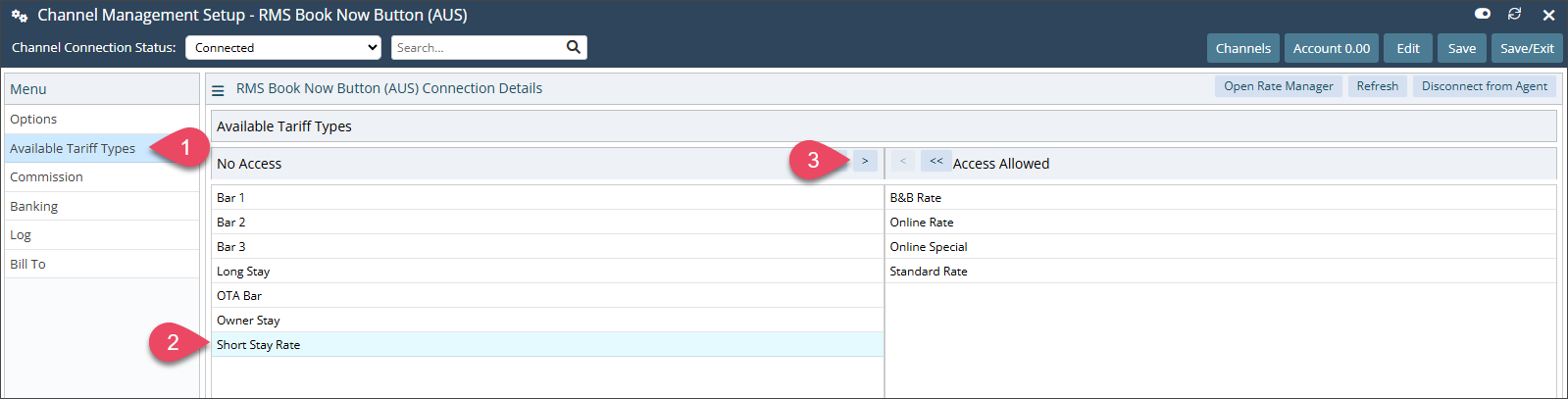Click Disconnect from Agent

pos(1485,86)
